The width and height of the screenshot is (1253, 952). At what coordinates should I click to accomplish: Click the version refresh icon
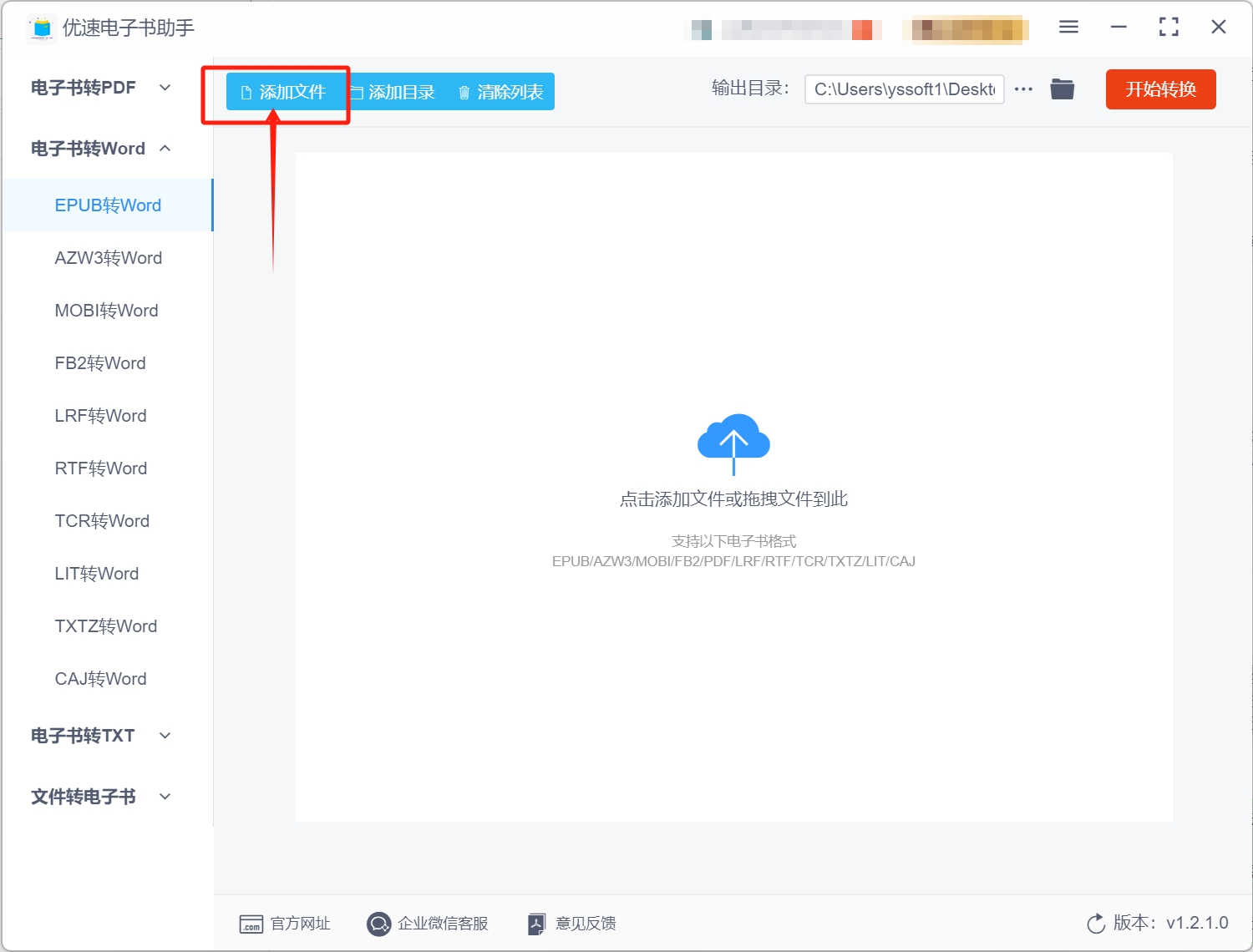[x=1096, y=924]
